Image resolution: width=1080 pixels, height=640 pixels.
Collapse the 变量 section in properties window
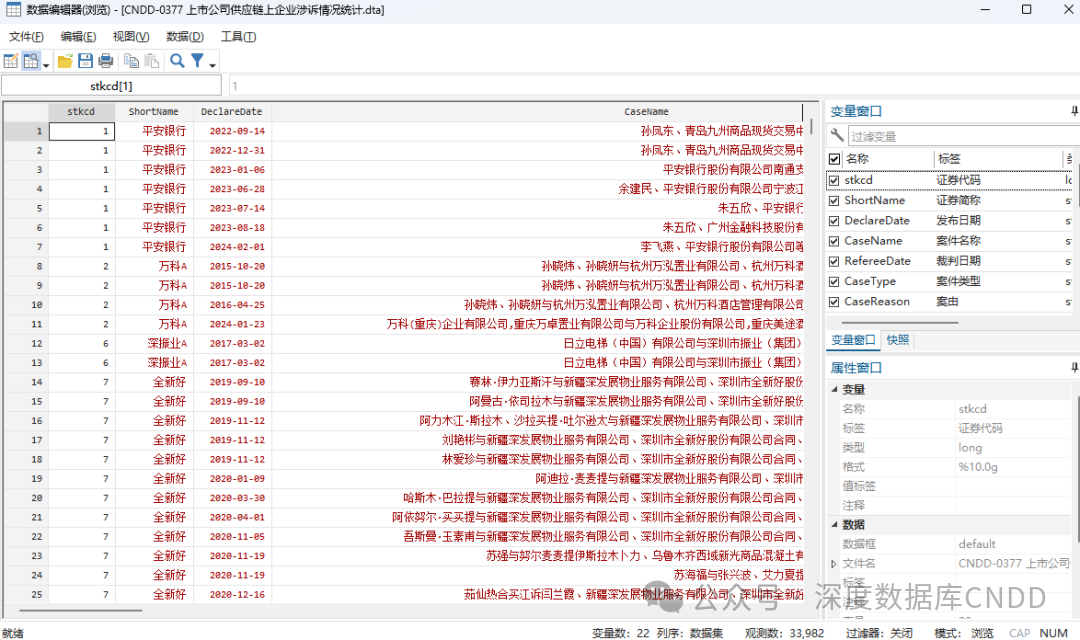click(834, 390)
